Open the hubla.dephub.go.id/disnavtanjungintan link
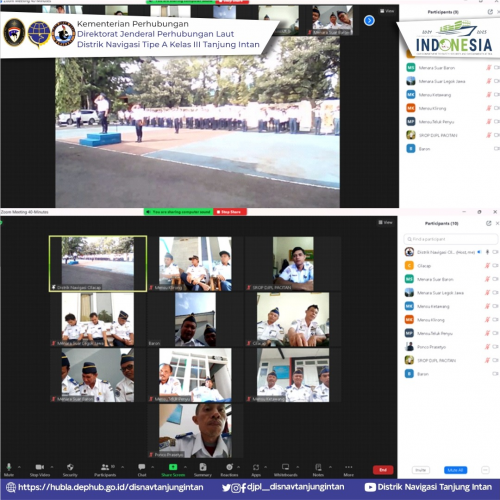500x500 pixels. click(x=111, y=487)
